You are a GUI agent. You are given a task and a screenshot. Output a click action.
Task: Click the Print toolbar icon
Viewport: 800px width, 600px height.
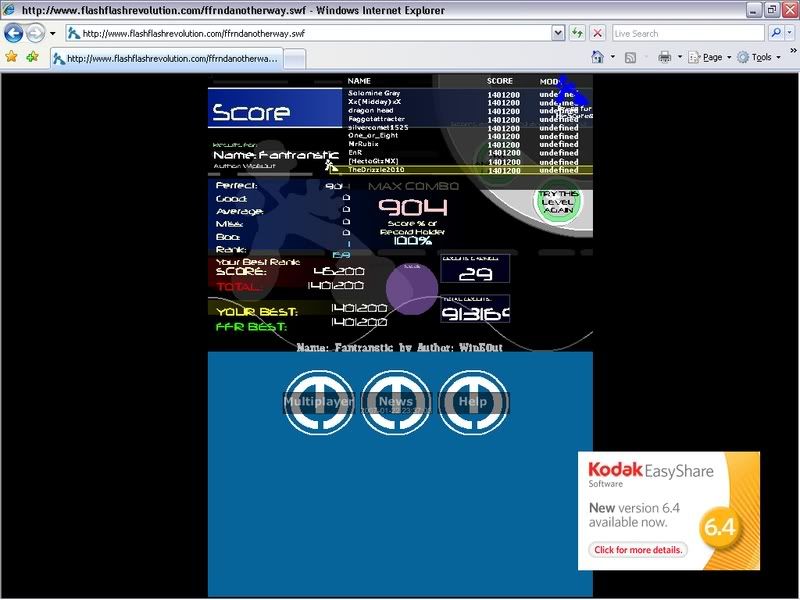point(665,57)
